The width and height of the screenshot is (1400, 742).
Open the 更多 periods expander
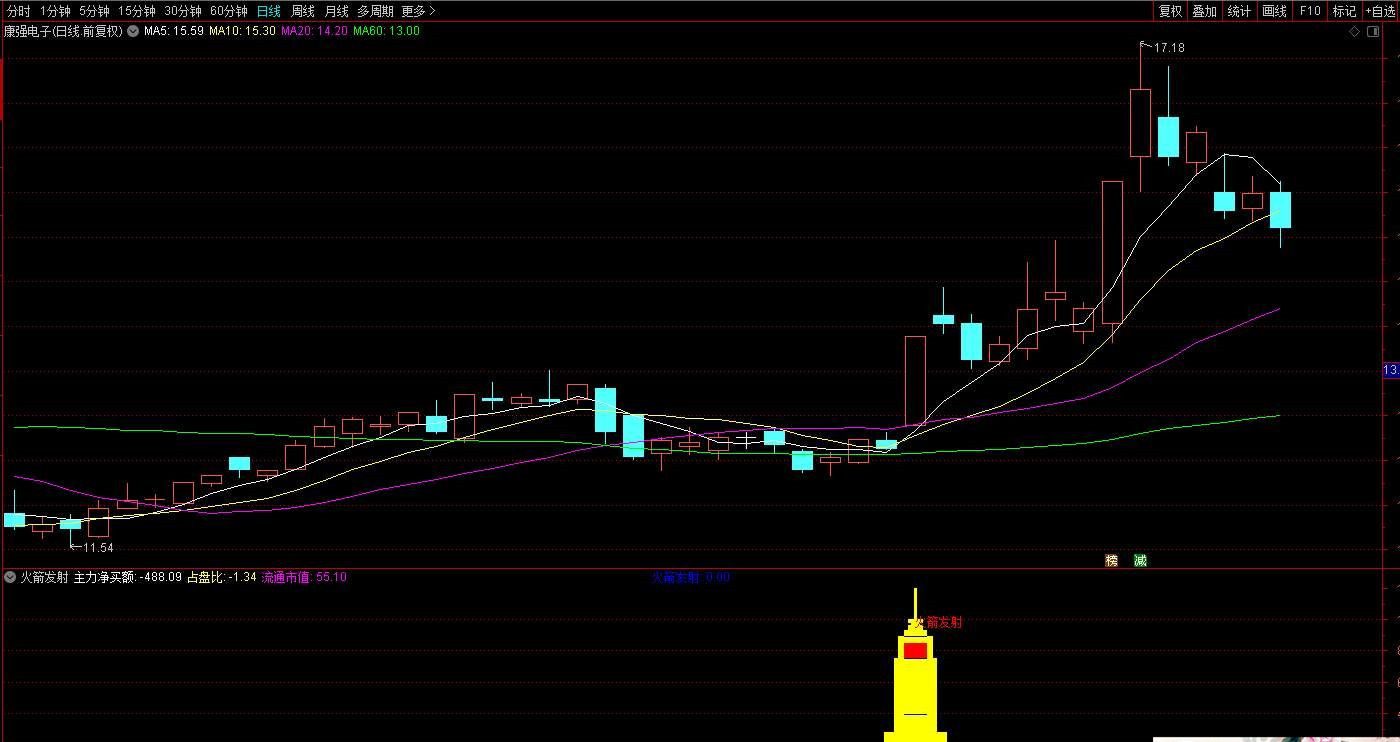pos(418,11)
